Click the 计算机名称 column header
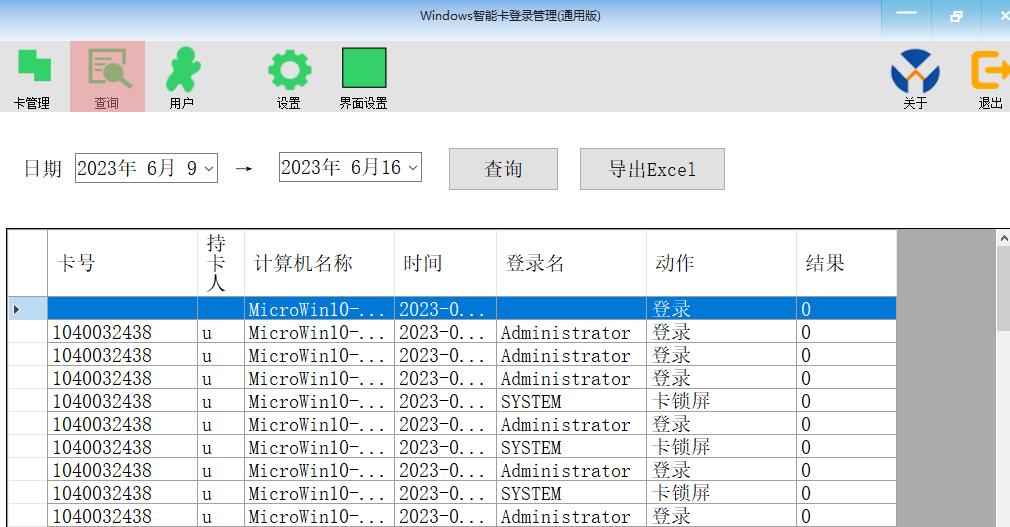The width and height of the screenshot is (1010, 527). [319, 263]
